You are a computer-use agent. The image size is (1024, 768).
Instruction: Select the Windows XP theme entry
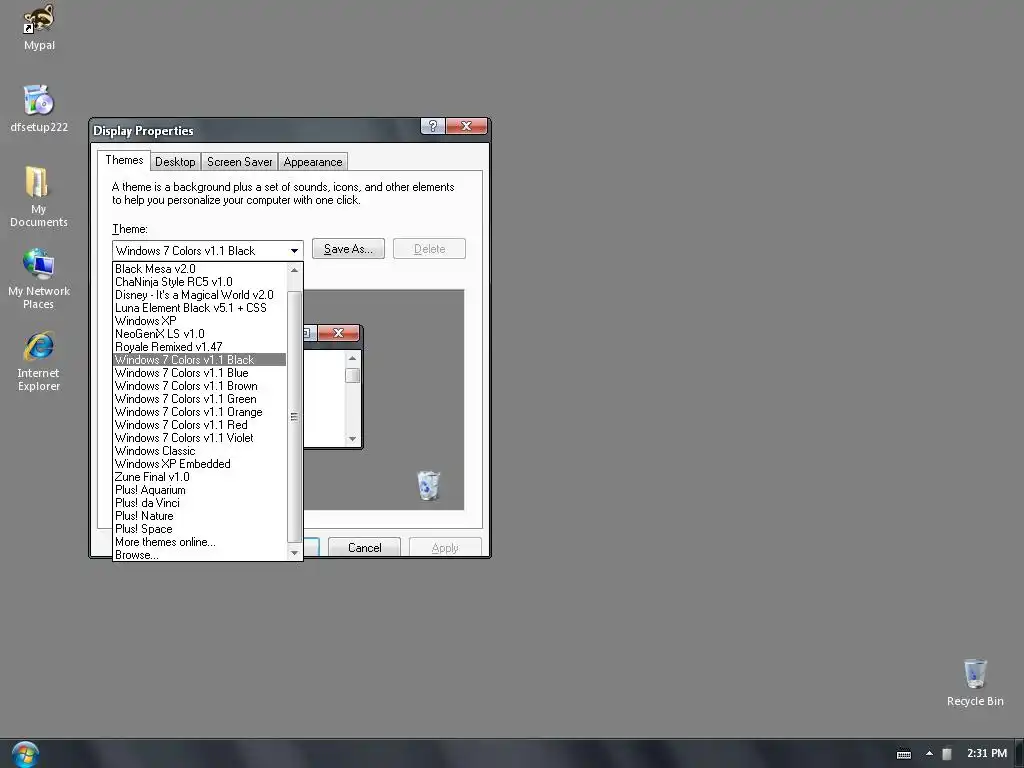(x=199, y=321)
